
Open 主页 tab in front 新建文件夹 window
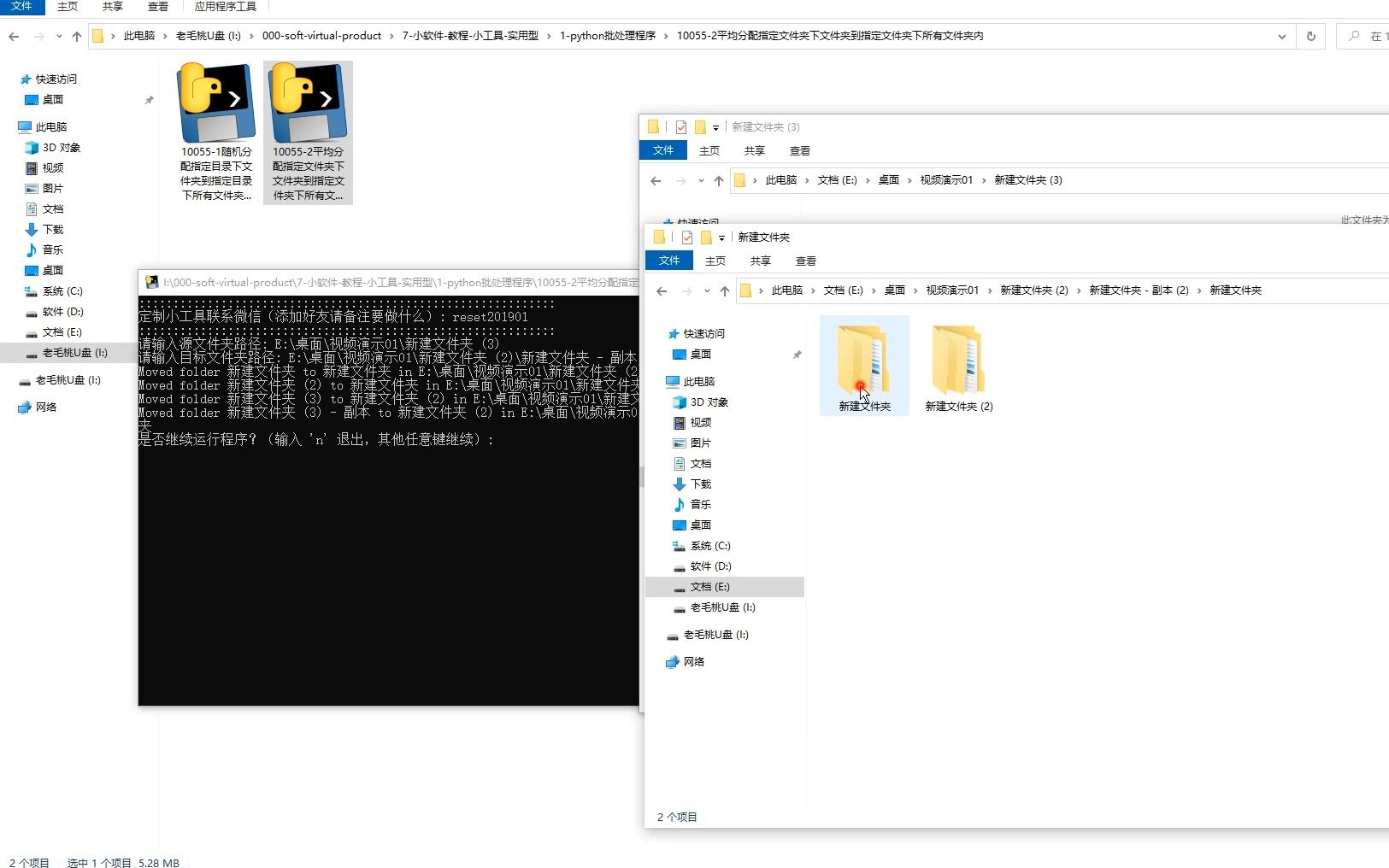tap(715, 261)
